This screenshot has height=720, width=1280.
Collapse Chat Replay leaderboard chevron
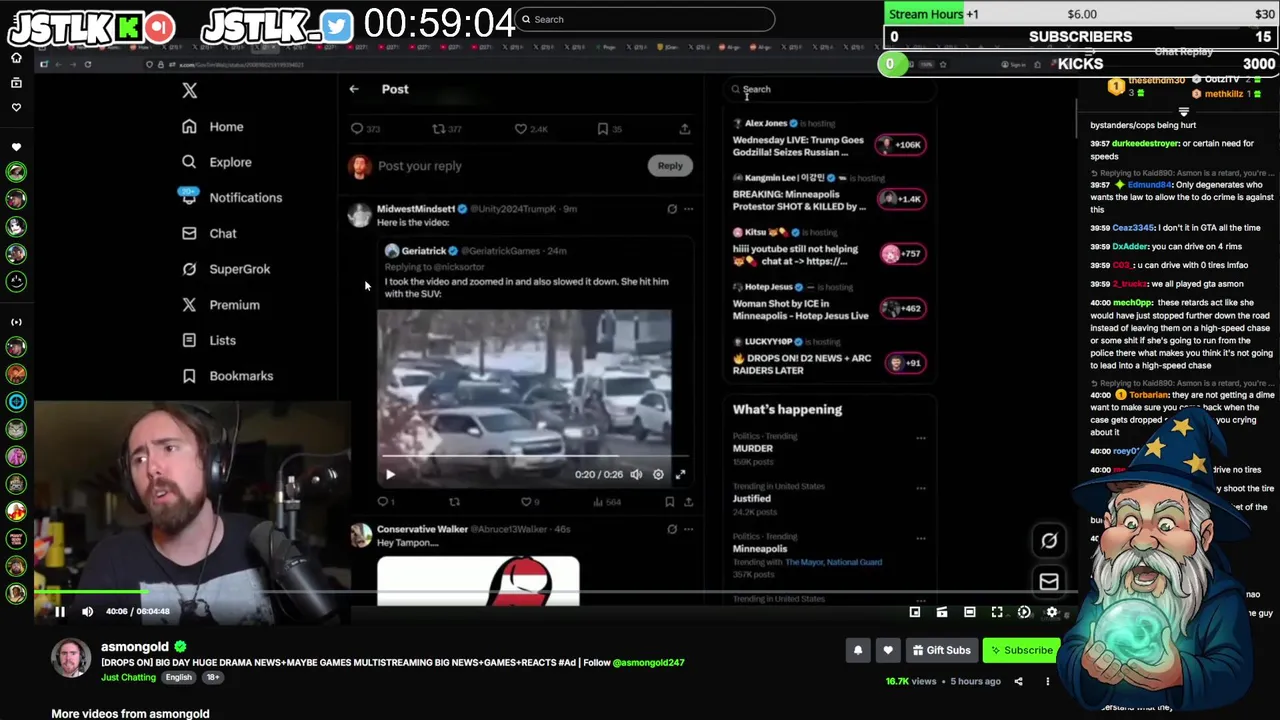1184,112
